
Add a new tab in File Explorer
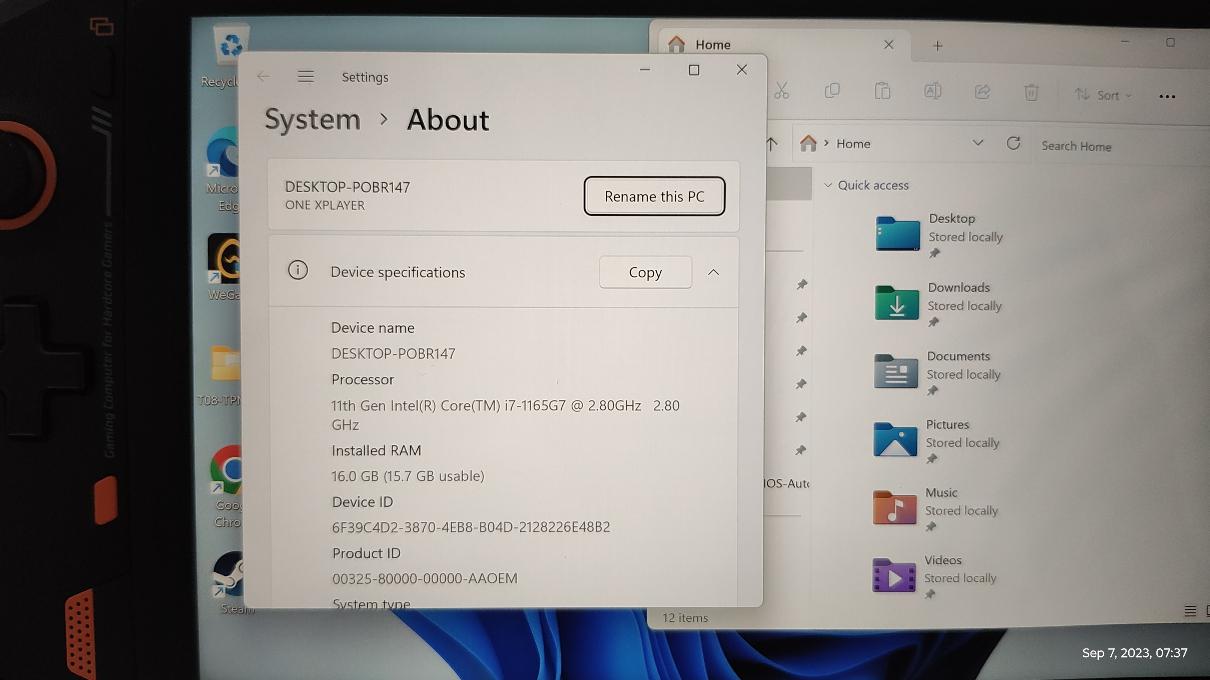pyautogui.click(x=937, y=46)
